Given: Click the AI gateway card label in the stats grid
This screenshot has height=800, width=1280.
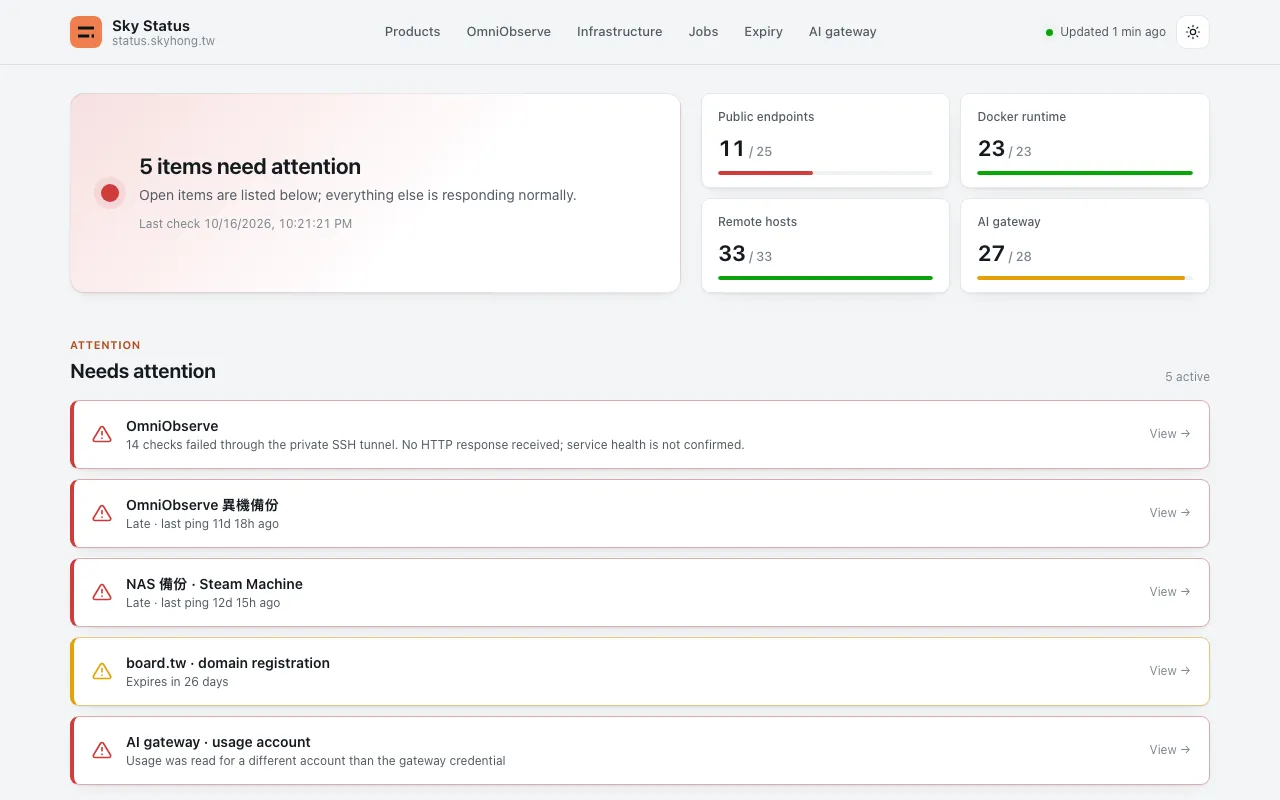Looking at the screenshot, I should 1009,222.
